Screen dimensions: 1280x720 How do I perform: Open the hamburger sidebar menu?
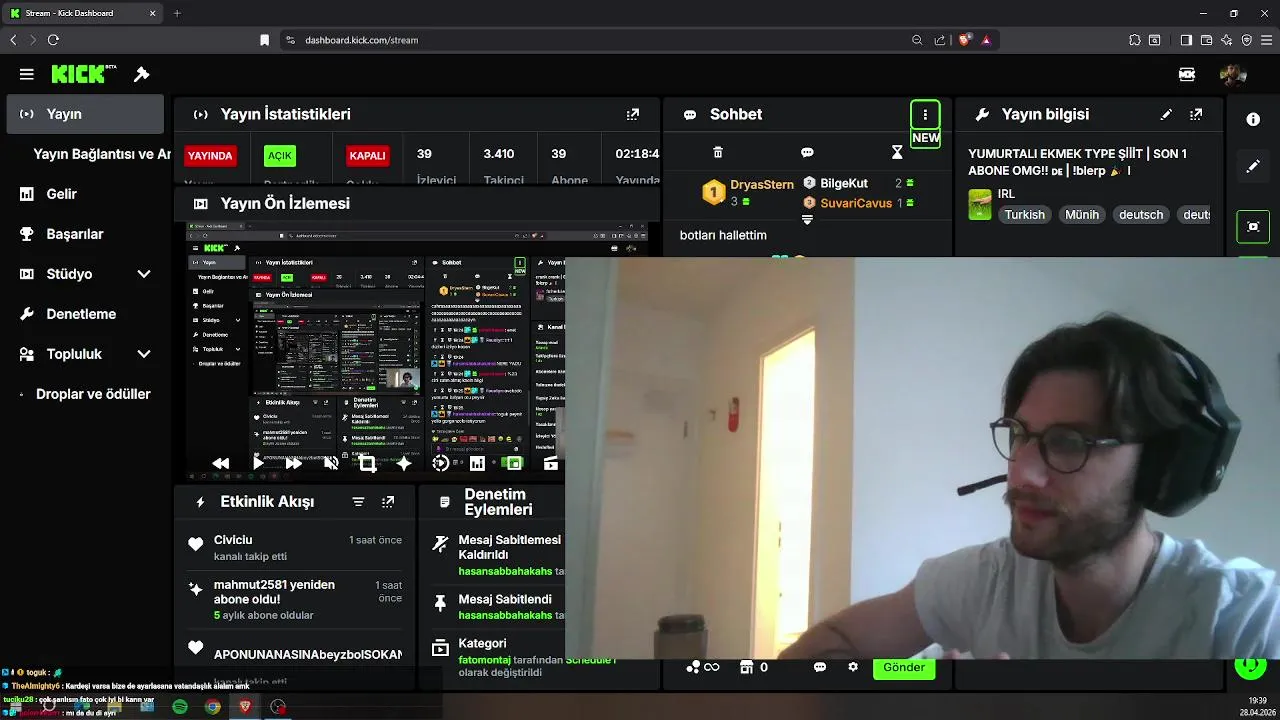tap(27, 74)
